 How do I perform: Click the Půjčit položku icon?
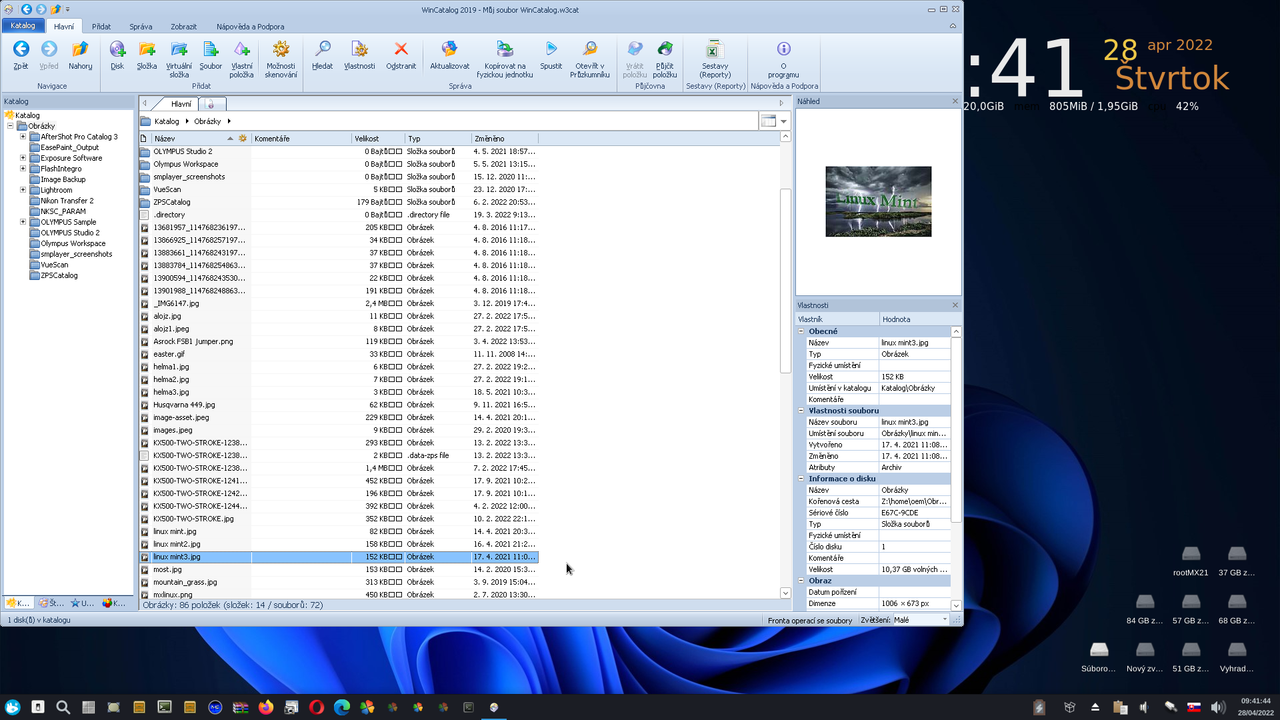[665, 49]
